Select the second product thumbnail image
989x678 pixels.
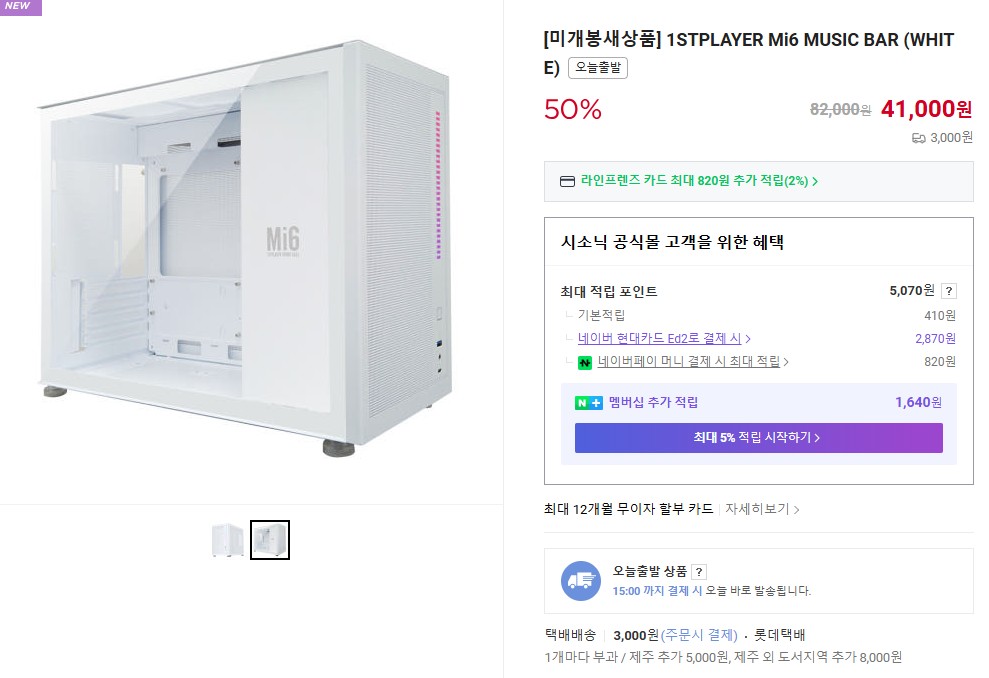270,540
